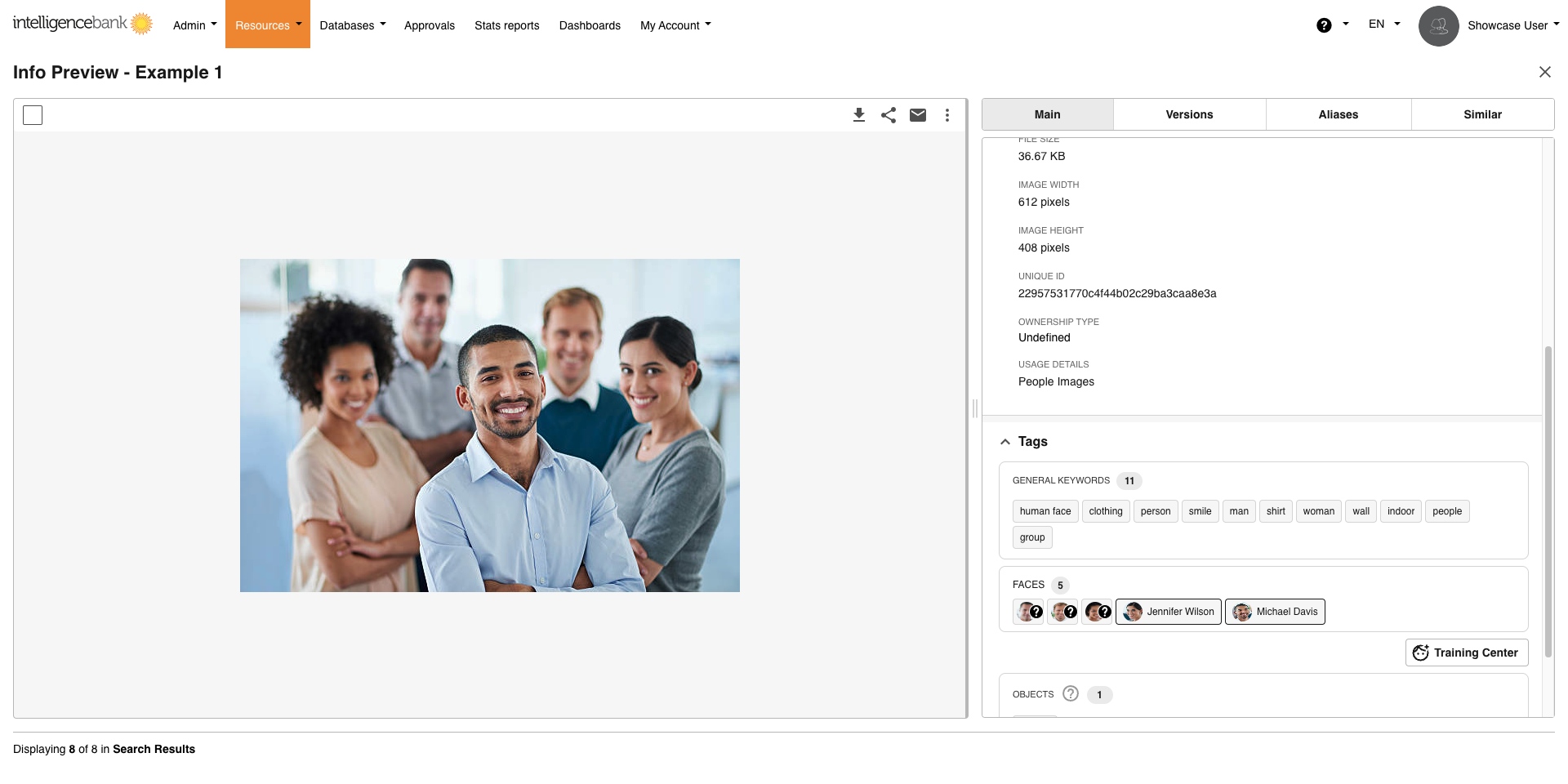Open the EN language dropdown
The image size is (1568, 784).
(1383, 24)
